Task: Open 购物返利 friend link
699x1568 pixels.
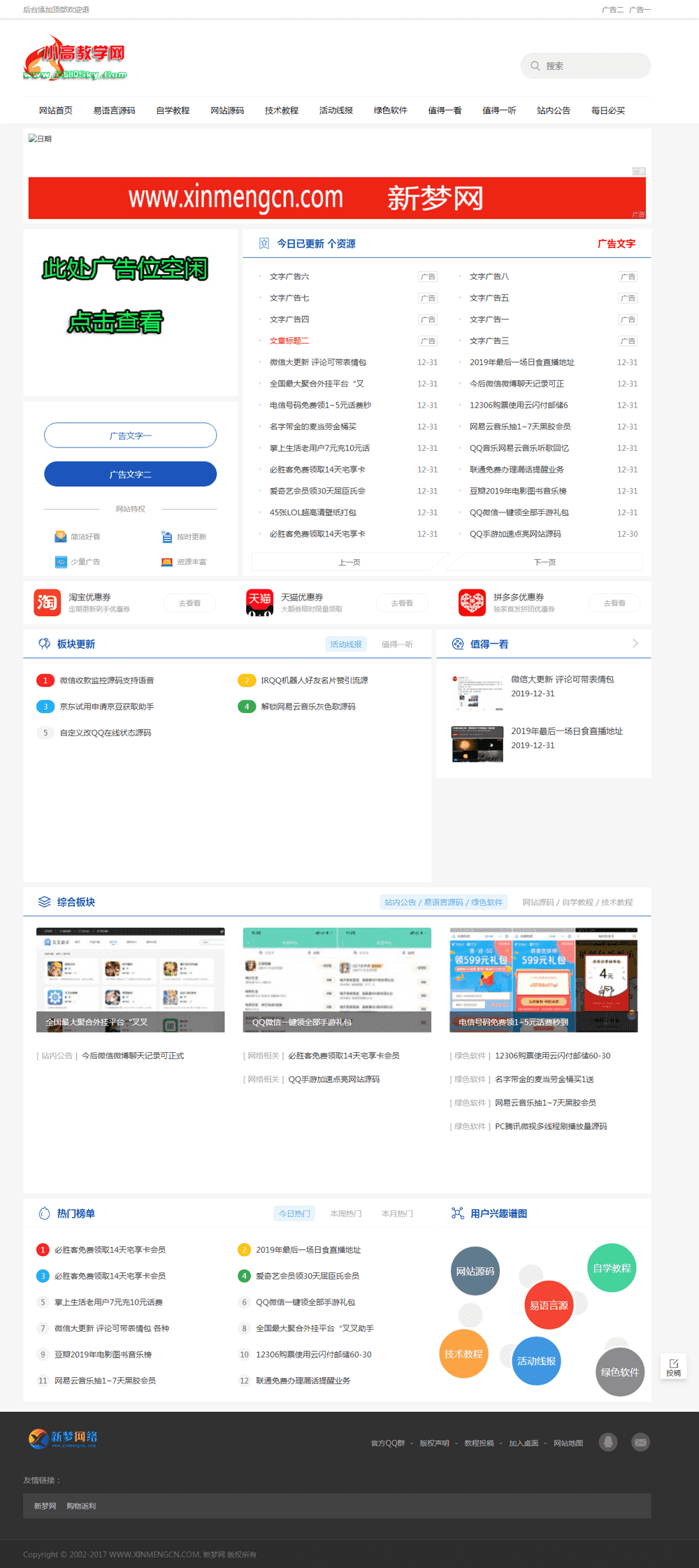Action: 81,1506
